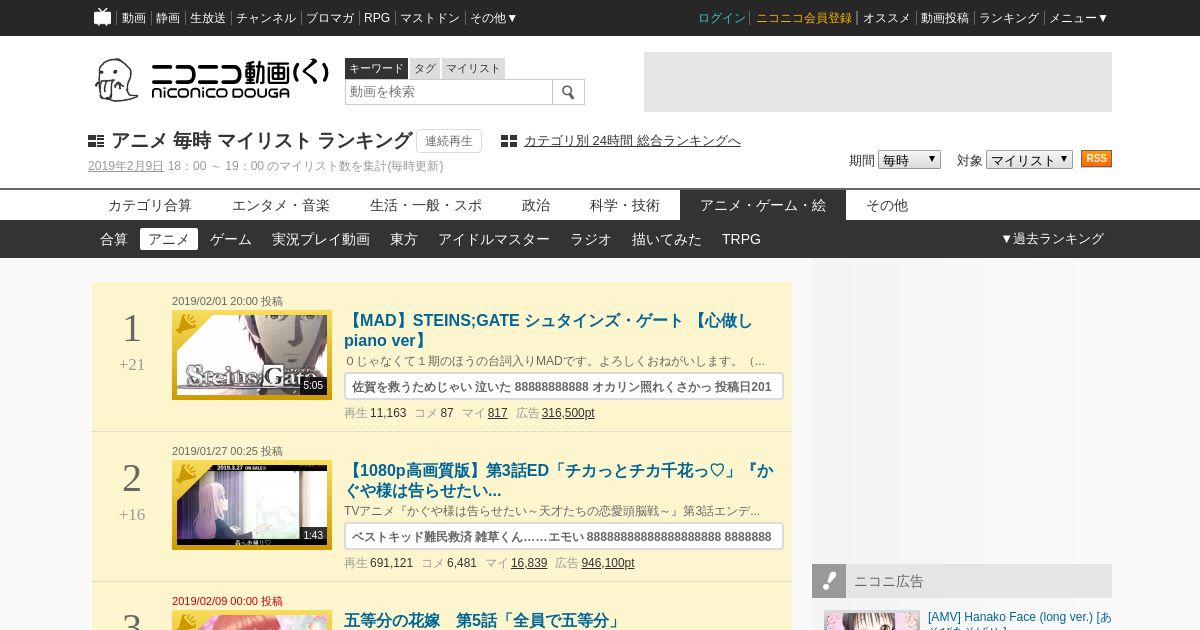Open カテゴリ別 24時間 総合ランキングへ link
Screen dimensions: 1200x630
(632, 141)
